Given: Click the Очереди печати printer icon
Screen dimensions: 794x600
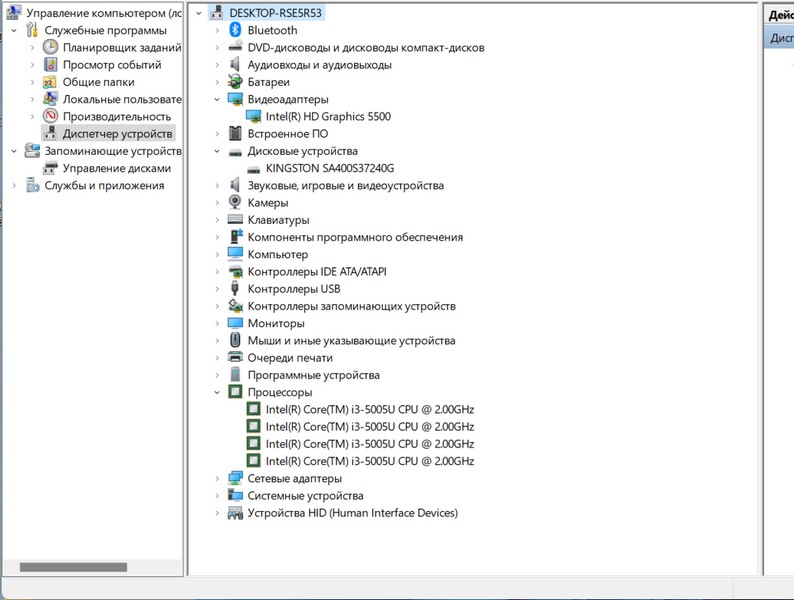Looking at the screenshot, I should point(235,357).
